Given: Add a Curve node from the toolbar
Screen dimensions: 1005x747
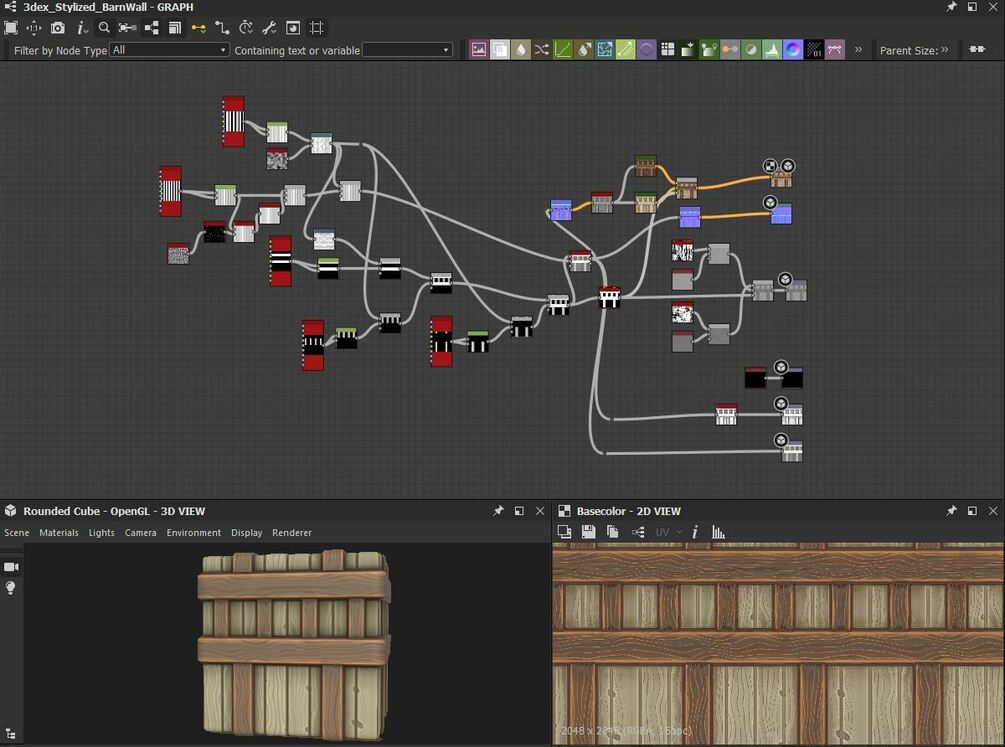Looking at the screenshot, I should coord(563,50).
